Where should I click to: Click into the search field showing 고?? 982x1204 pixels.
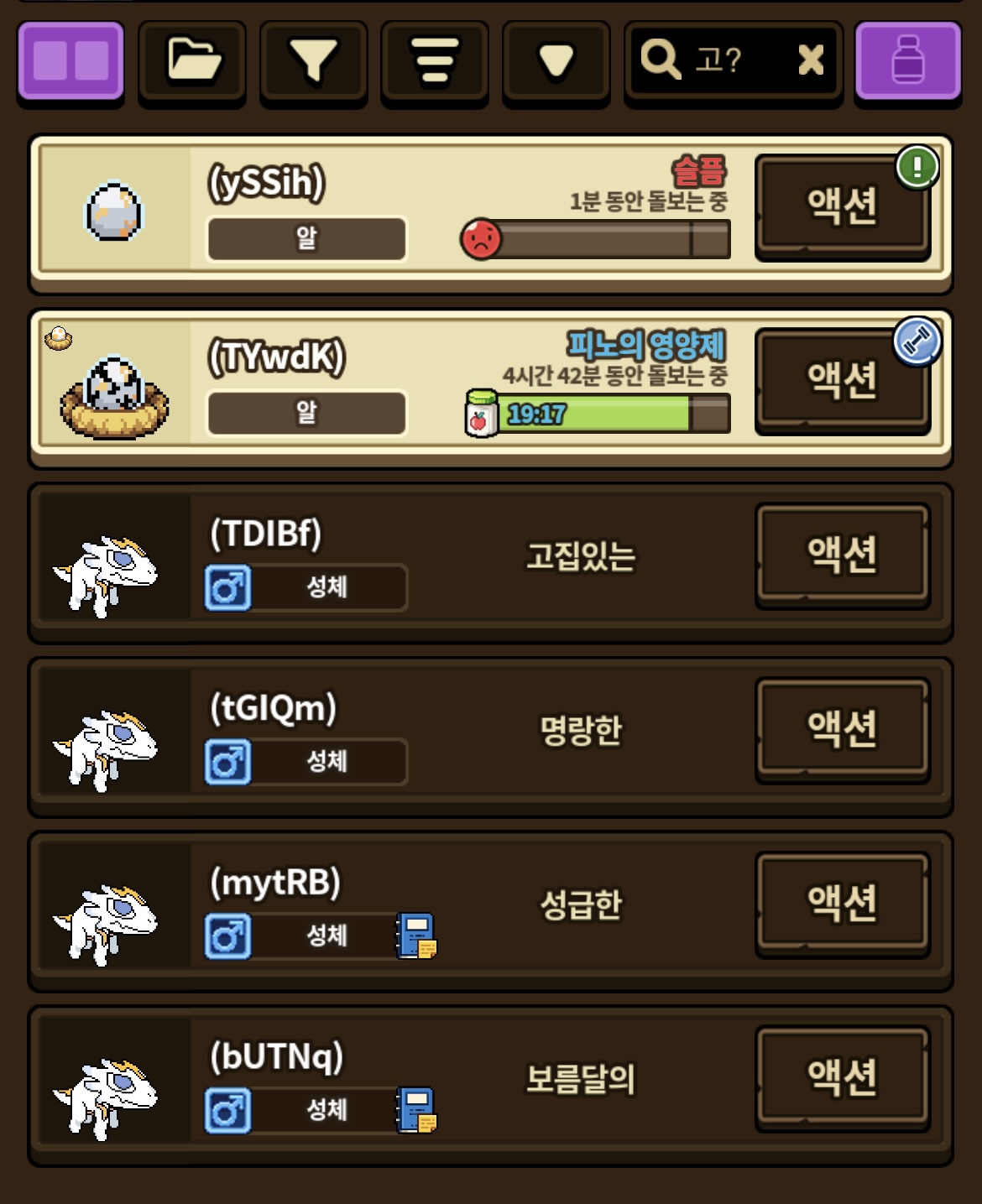(x=734, y=61)
